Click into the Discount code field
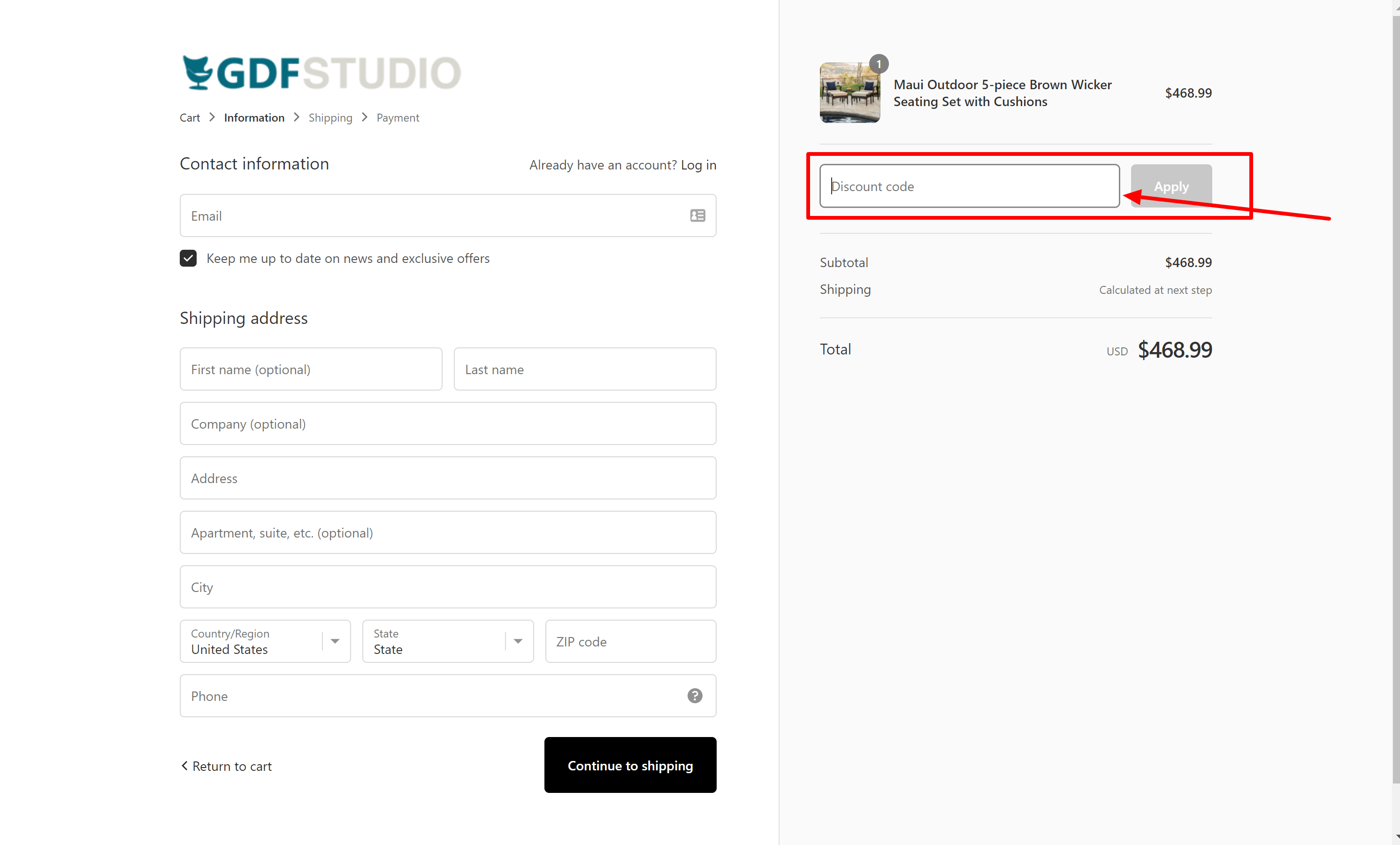 (969, 186)
